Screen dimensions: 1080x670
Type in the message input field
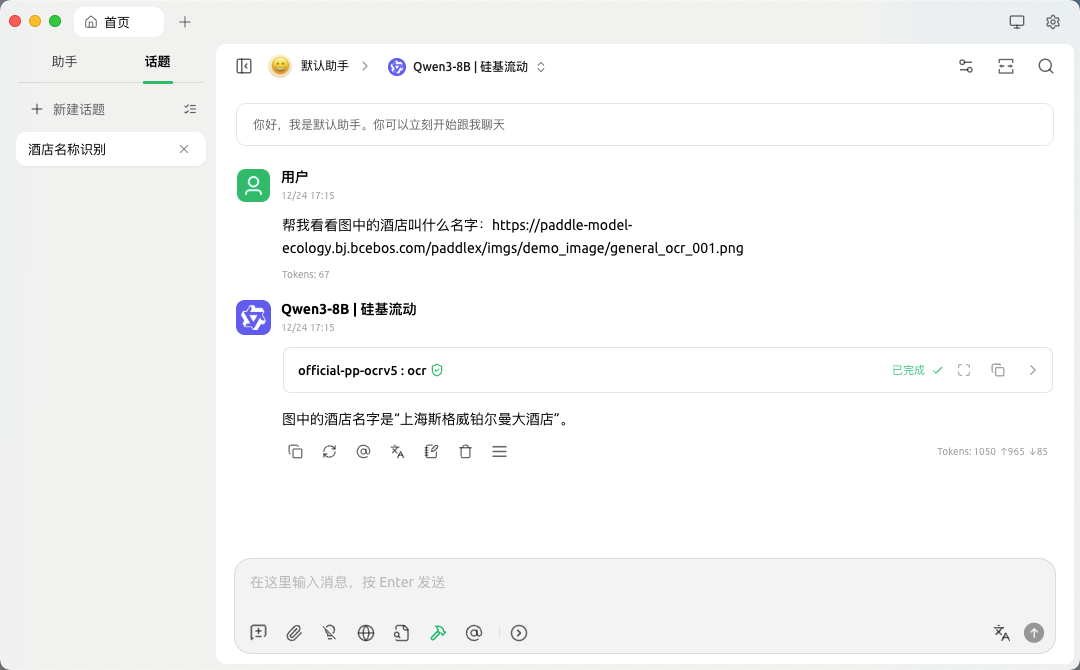coord(644,582)
